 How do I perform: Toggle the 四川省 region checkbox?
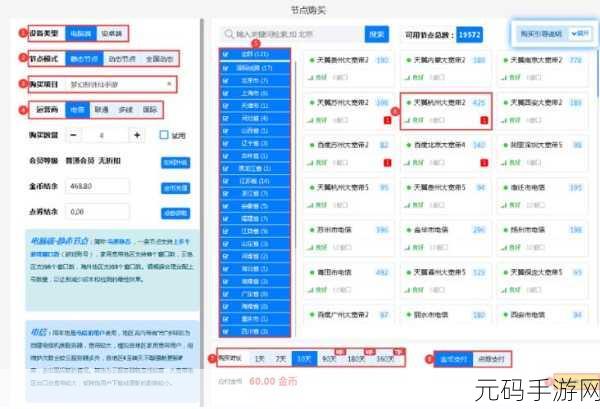(x=225, y=331)
